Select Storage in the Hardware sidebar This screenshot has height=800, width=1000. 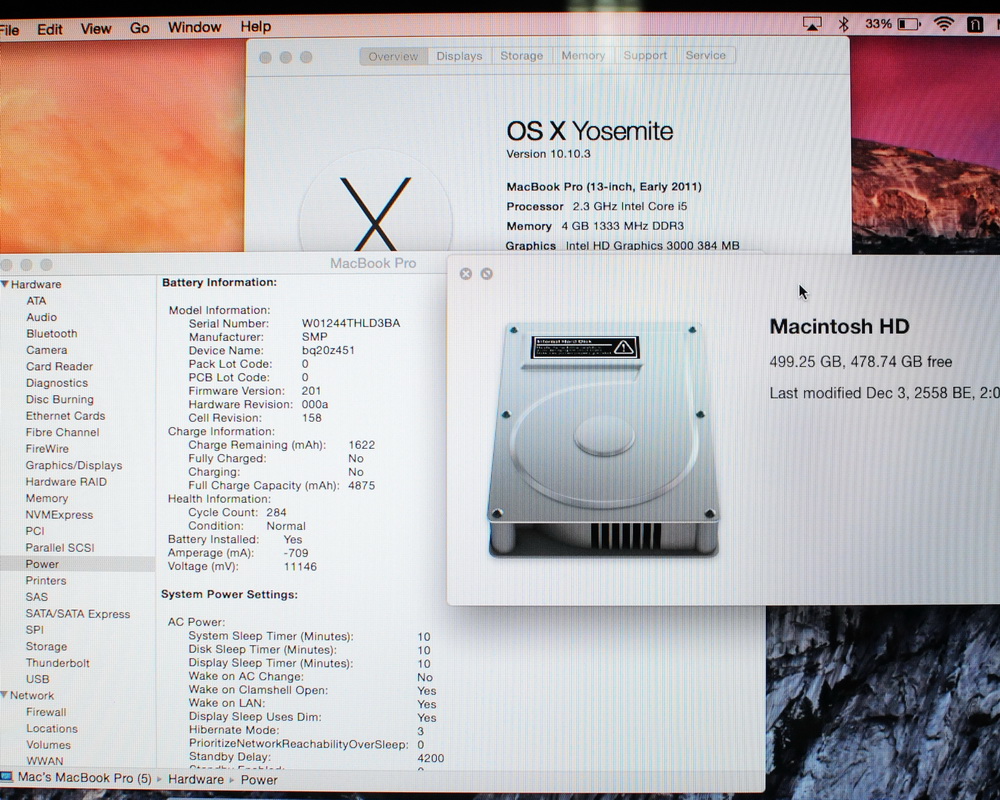click(46, 646)
